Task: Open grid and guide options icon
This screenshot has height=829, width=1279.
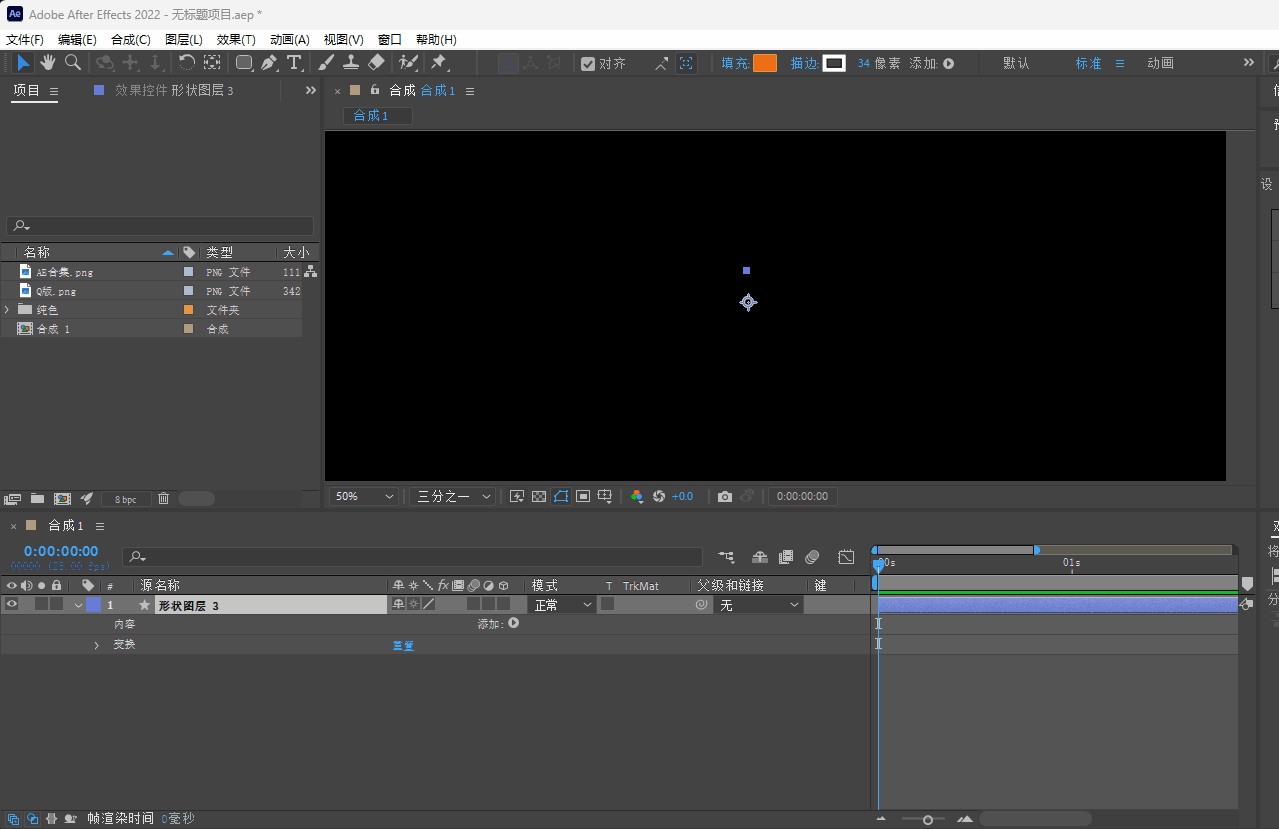Action: click(x=605, y=497)
